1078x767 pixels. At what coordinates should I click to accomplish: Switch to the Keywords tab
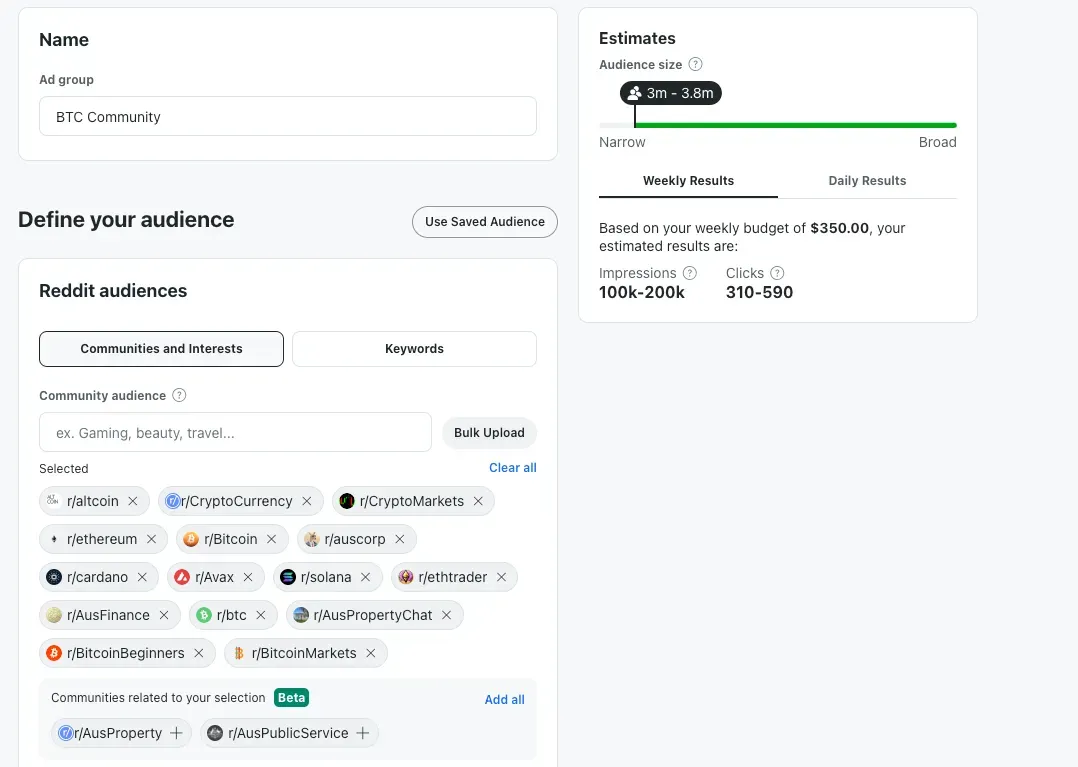[x=415, y=349]
